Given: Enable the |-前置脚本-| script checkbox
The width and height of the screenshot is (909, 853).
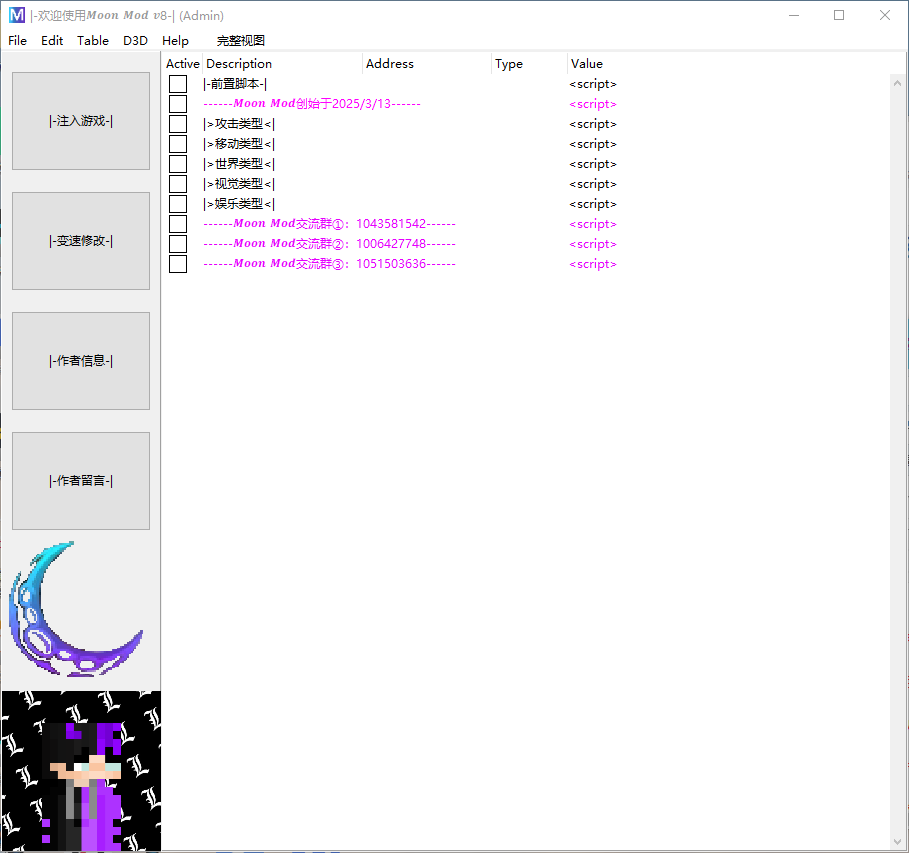Looking at the screenshot, I should [x=179, y=83].
